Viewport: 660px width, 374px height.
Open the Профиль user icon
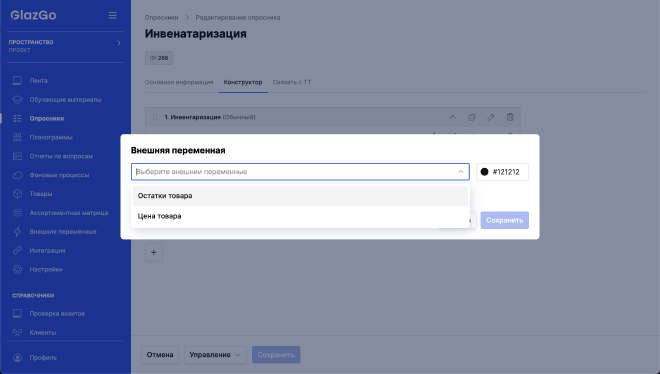(x=17, y=358)
